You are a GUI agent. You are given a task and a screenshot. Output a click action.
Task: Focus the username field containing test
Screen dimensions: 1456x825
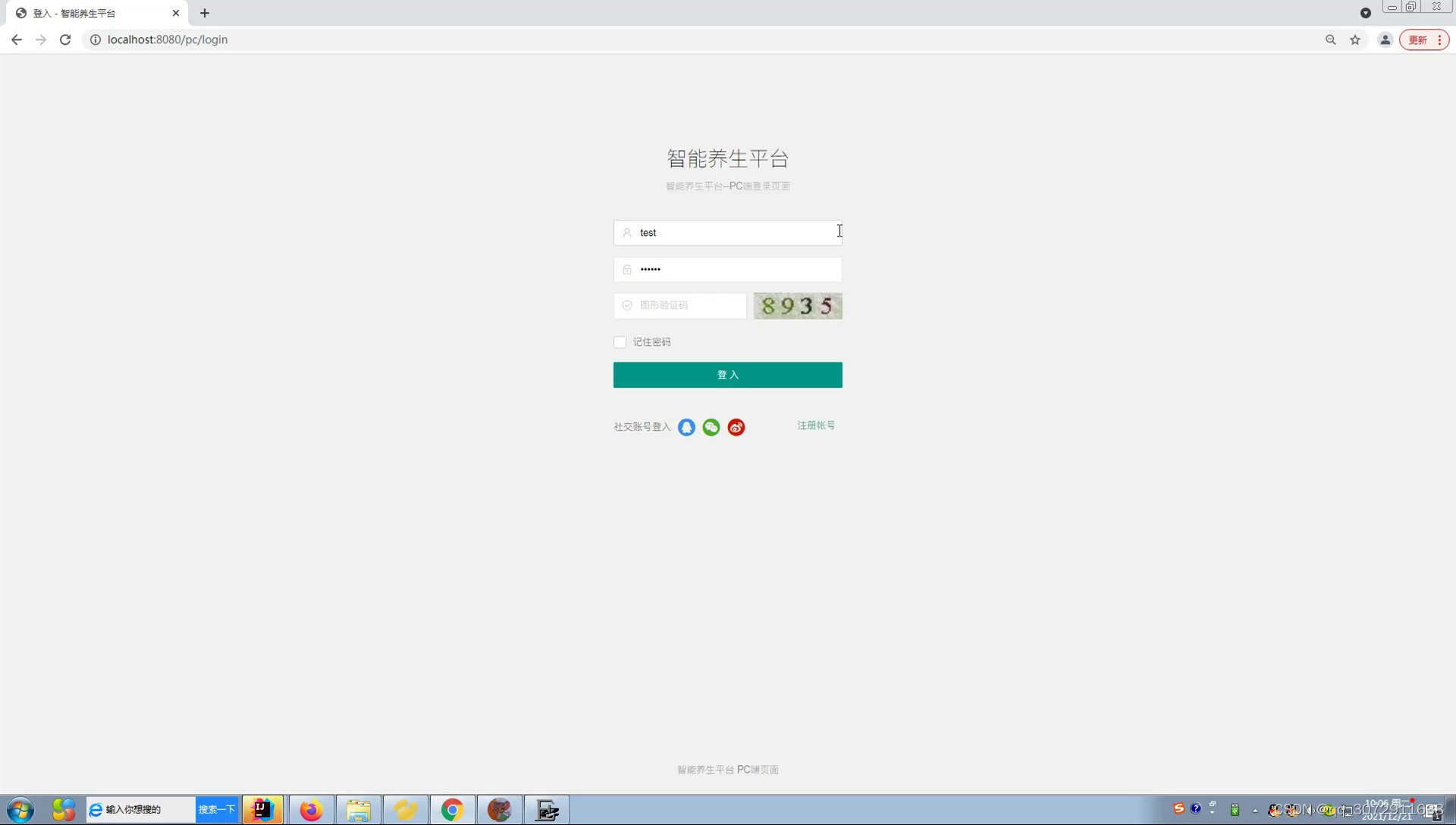click(x=728, y=233)
